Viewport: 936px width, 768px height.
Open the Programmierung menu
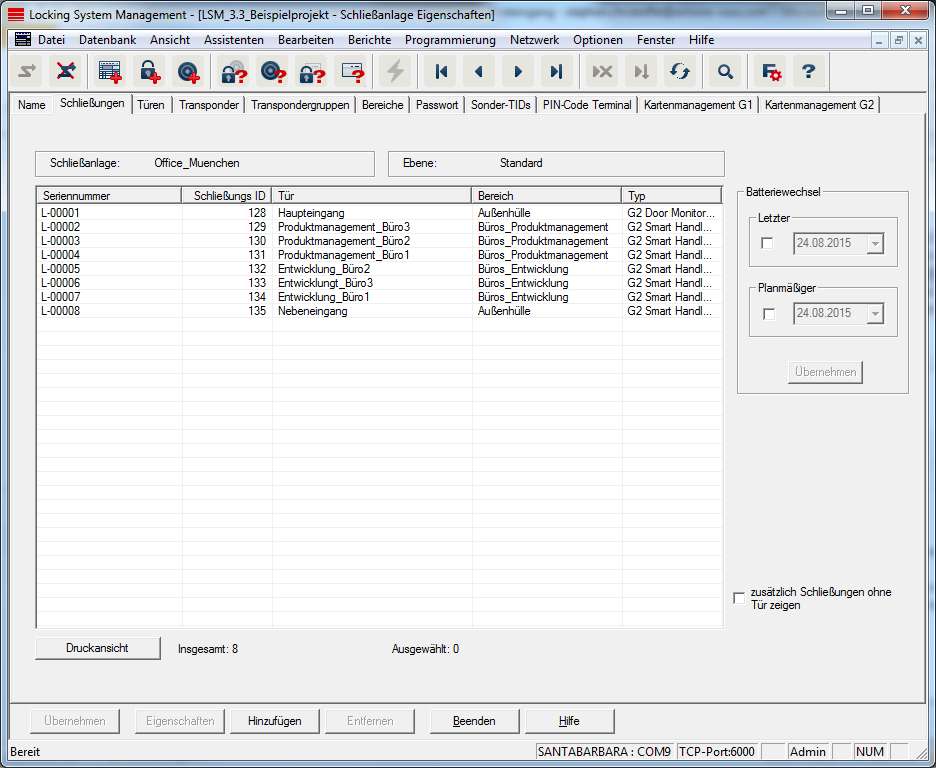point(450,40)
